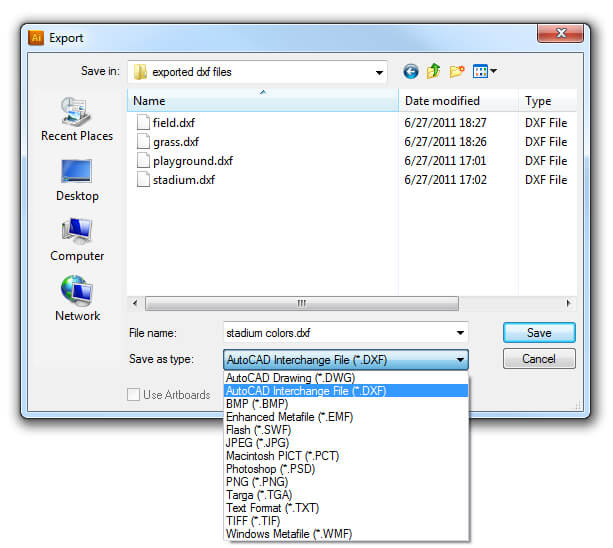Click the file icon next to stadium.dxf
This screenshot has width=613, height=548.
[x=143, y=179]
